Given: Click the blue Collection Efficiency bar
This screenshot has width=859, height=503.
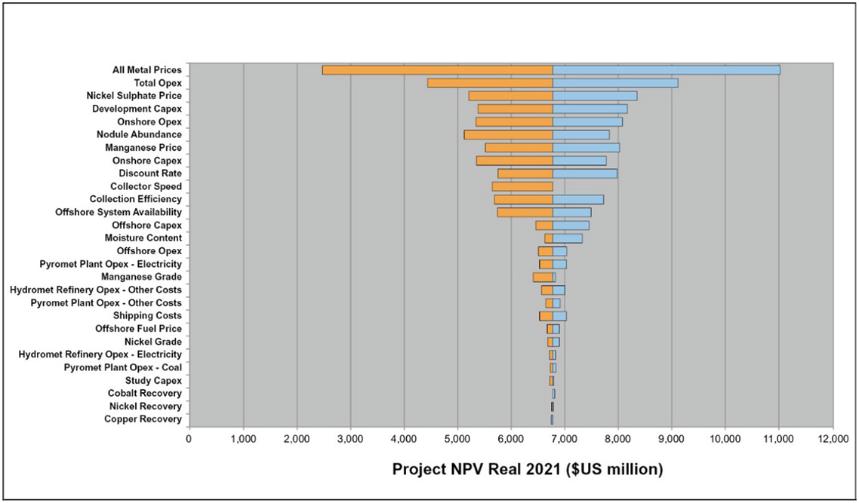Looking at the screenshot, I should [x=578, y=199].
